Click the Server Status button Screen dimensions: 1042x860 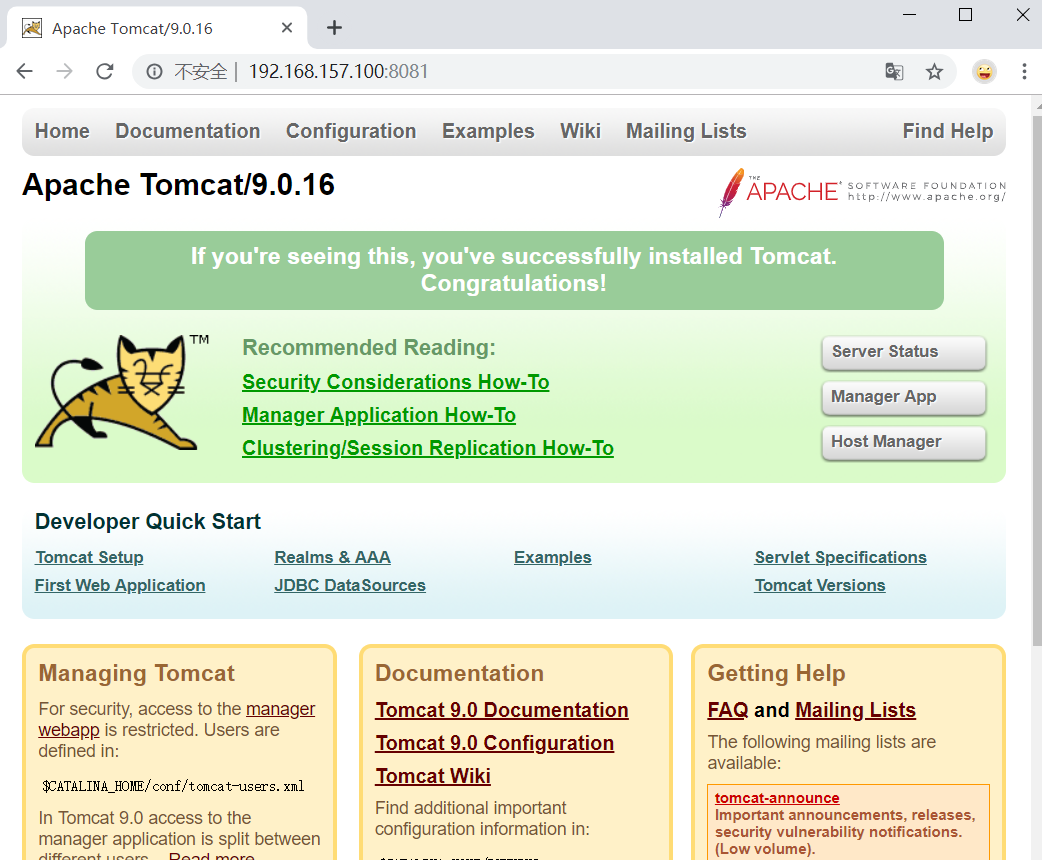coord(904,352)
